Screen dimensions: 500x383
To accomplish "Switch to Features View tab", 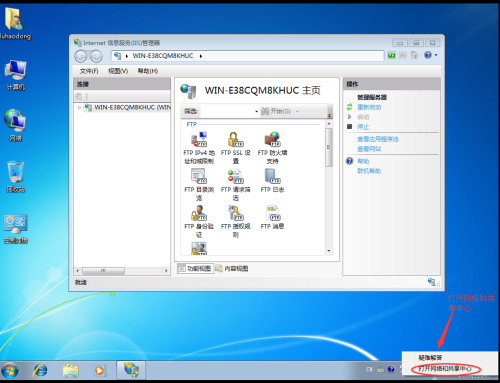I will pos(195,268).
